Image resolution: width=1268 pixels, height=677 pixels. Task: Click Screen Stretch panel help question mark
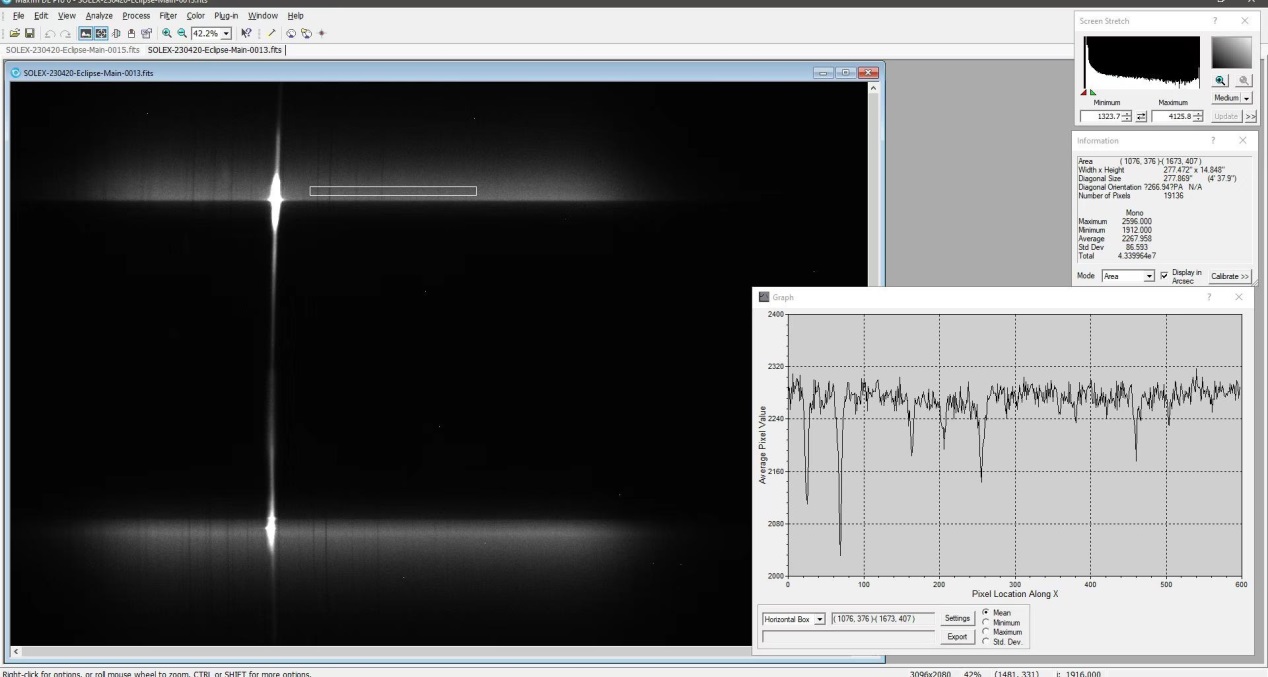pyautogui.click(x=1216, y=21)
